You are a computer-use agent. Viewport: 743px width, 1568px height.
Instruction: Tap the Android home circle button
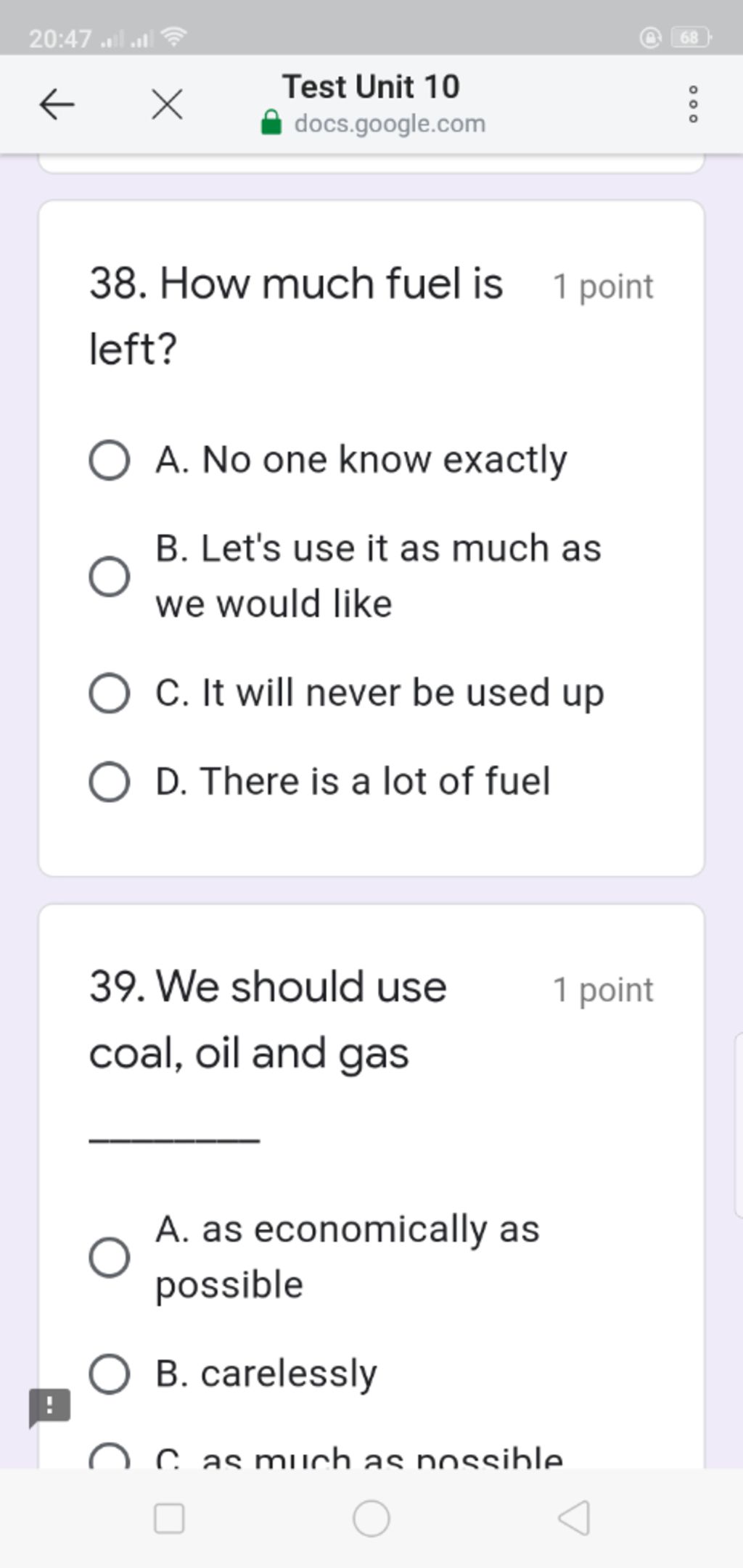coord(371,1518)
